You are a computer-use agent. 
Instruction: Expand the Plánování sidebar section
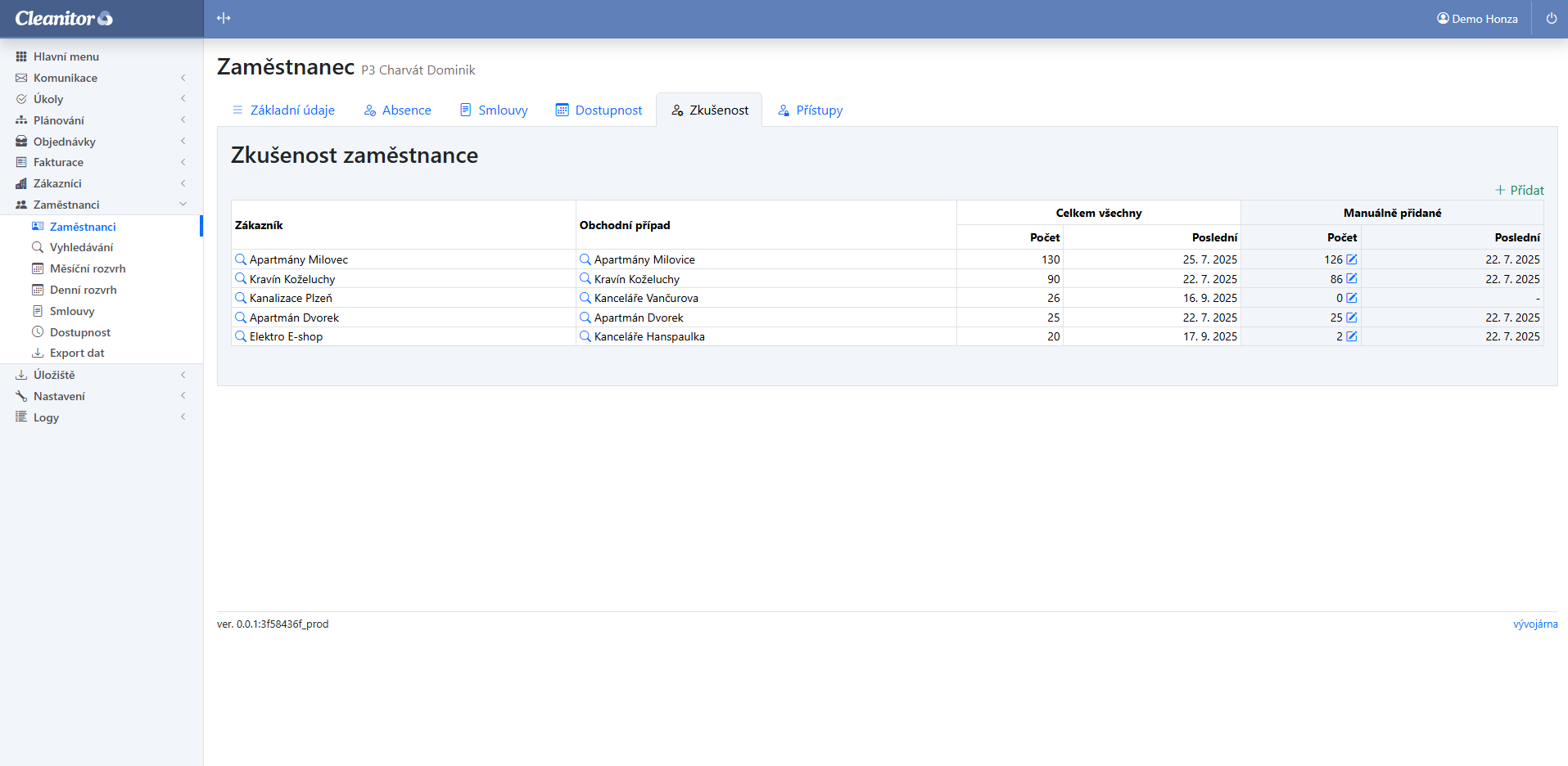point(59,120)
